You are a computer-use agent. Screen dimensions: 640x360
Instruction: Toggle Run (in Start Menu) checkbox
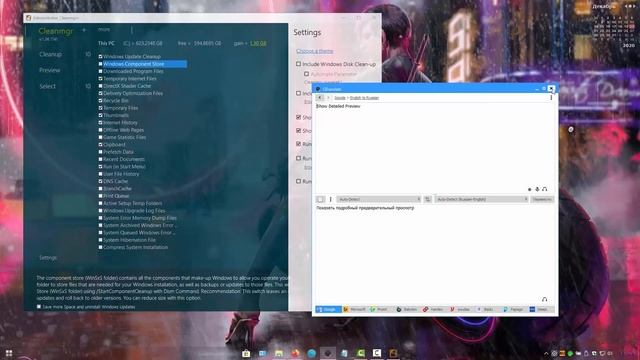(x=100, y=167)
